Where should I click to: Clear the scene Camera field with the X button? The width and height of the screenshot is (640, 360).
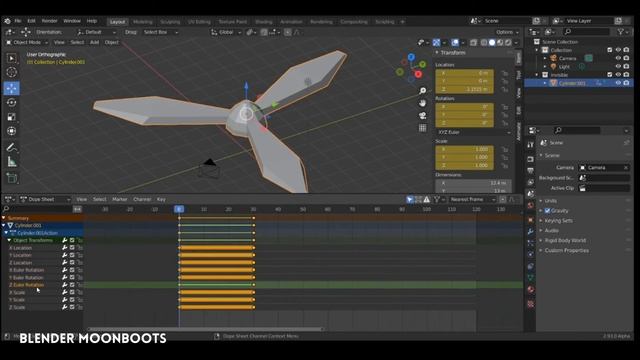point(625,167)
